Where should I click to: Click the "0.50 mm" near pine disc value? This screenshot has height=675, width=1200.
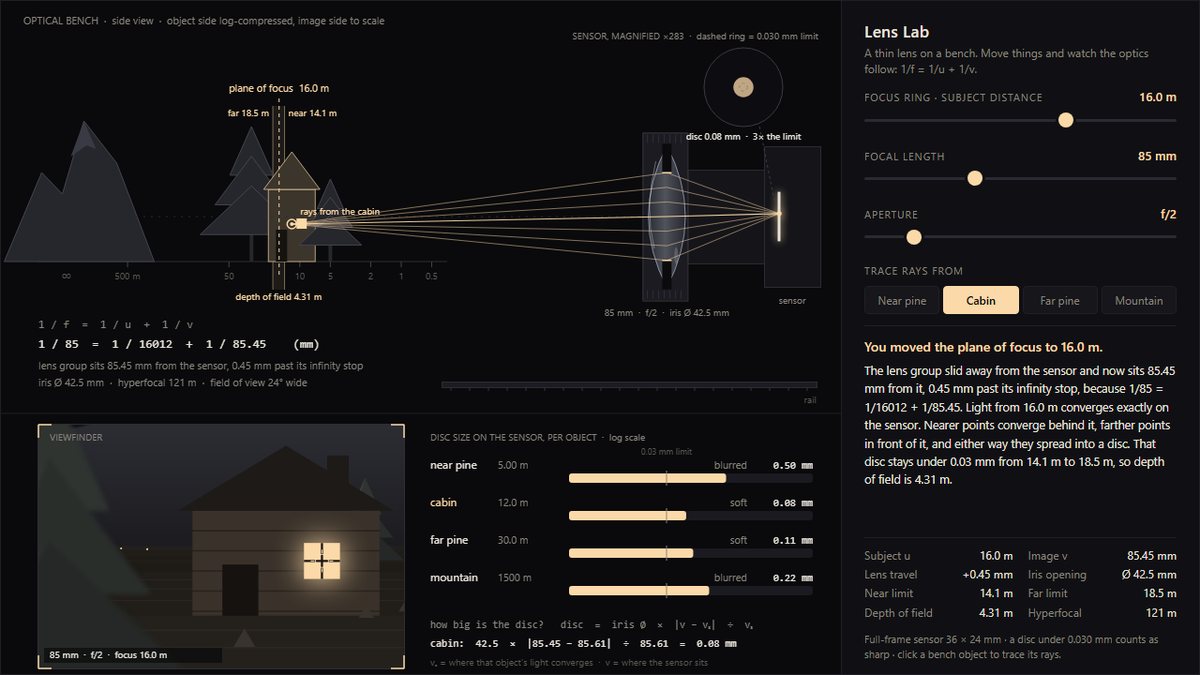pyautogui.click(x=792, y=466)
